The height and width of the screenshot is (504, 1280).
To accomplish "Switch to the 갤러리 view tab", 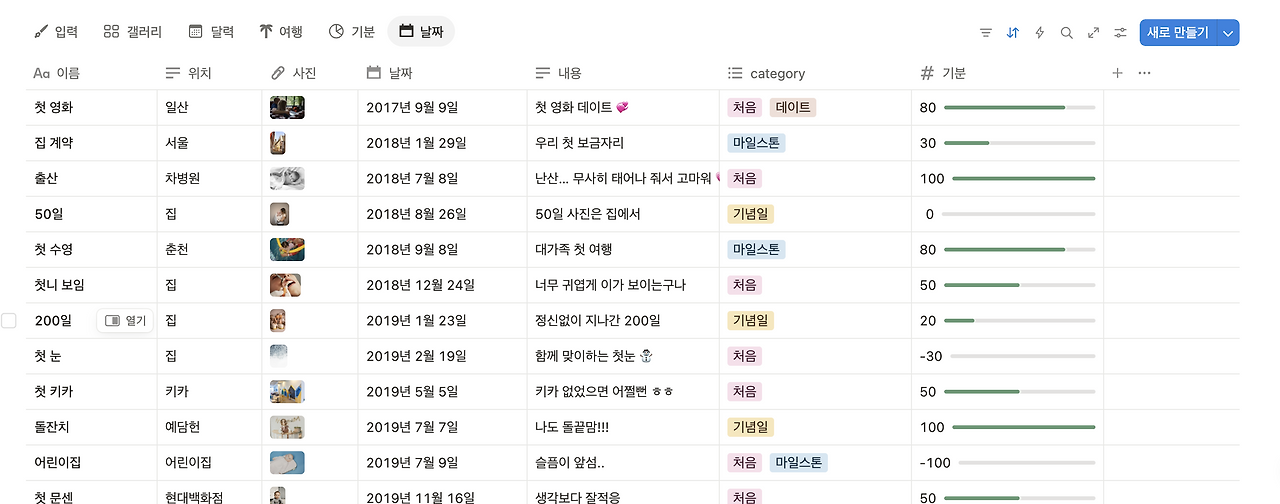I will (133, 32).
